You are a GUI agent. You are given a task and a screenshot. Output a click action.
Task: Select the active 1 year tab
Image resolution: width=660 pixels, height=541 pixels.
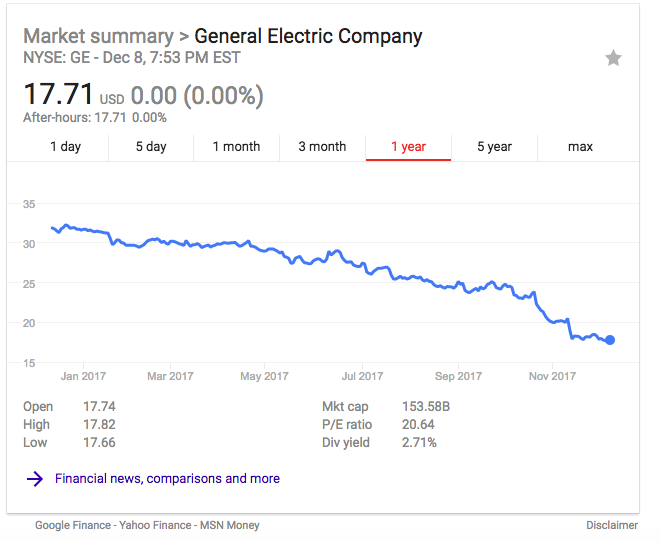[408, 147]
